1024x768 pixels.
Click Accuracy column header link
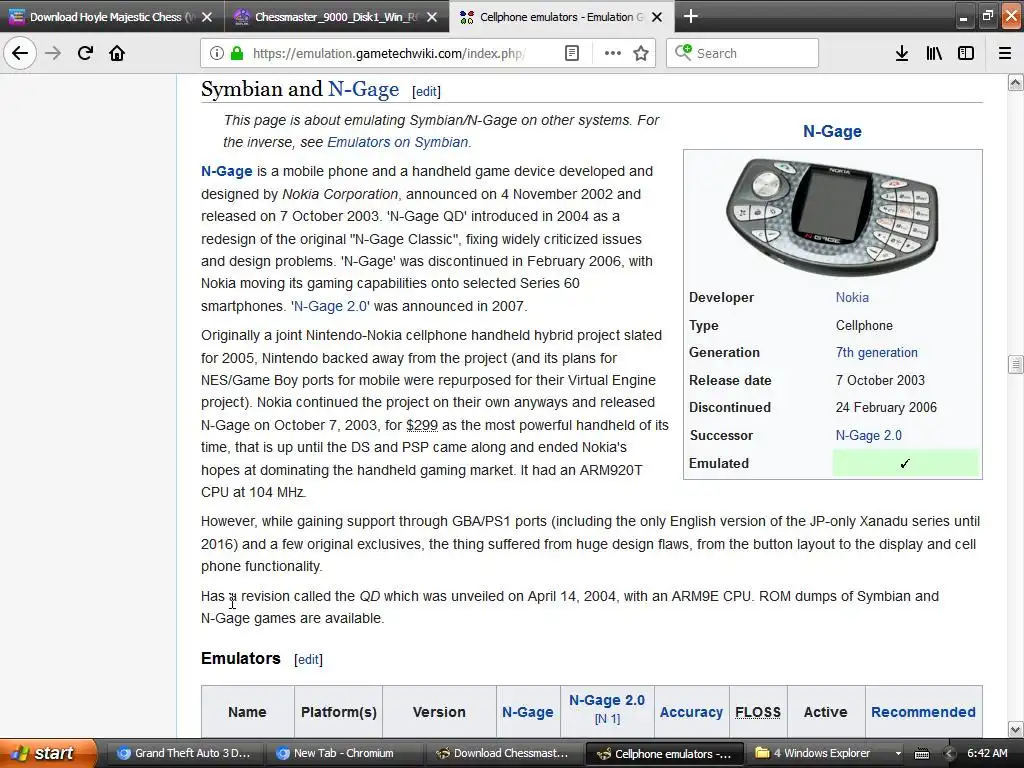coord(691,712)
